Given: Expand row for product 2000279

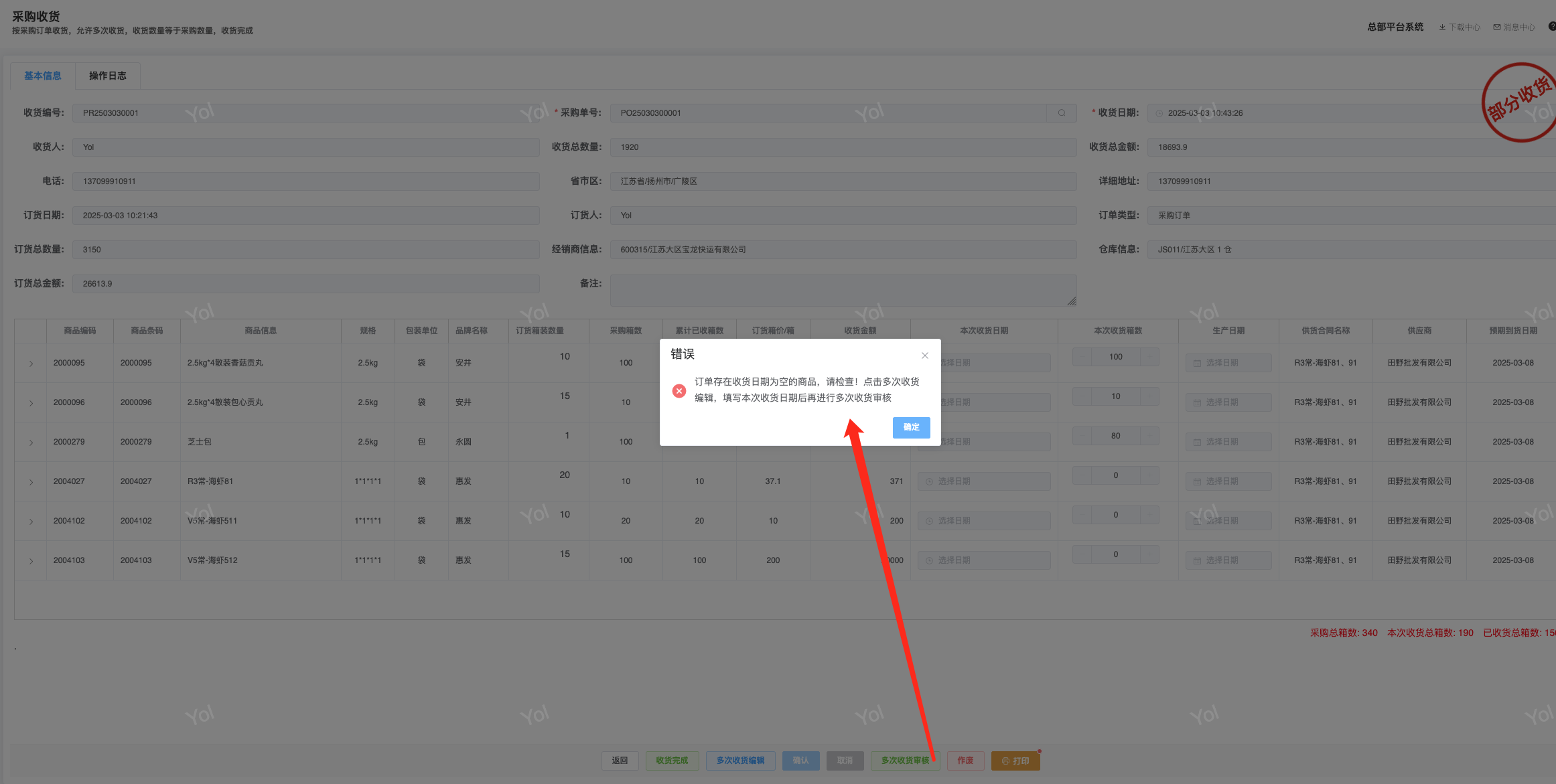Looking at the screenshot, I should 31,443.
